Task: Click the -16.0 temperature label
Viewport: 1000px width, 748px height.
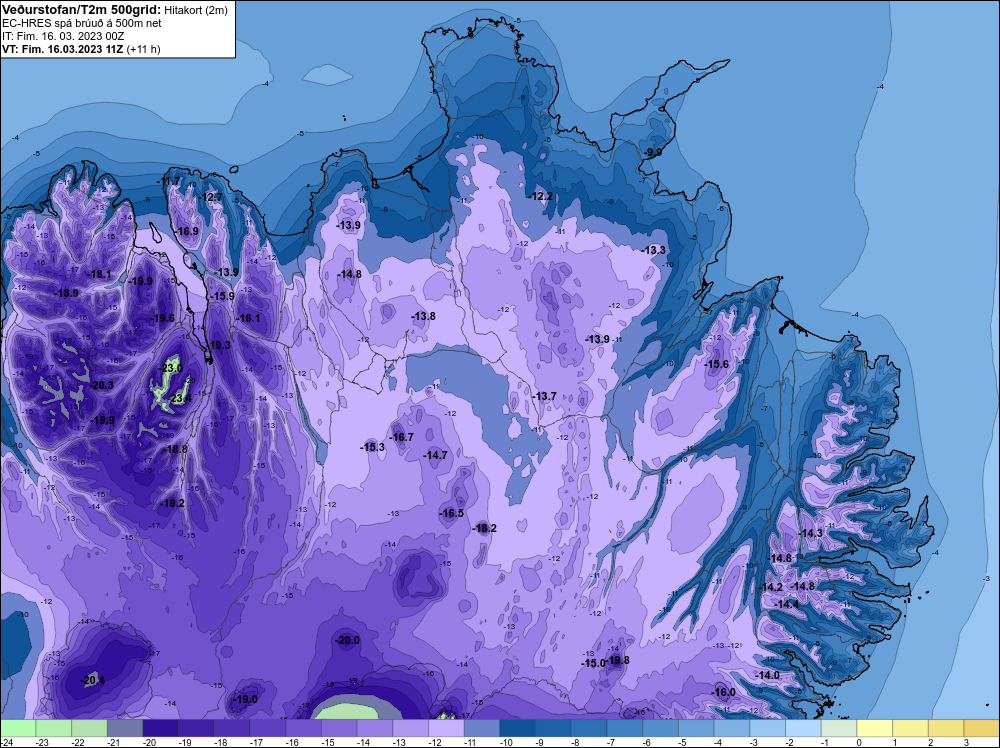Action: point(723,692)
